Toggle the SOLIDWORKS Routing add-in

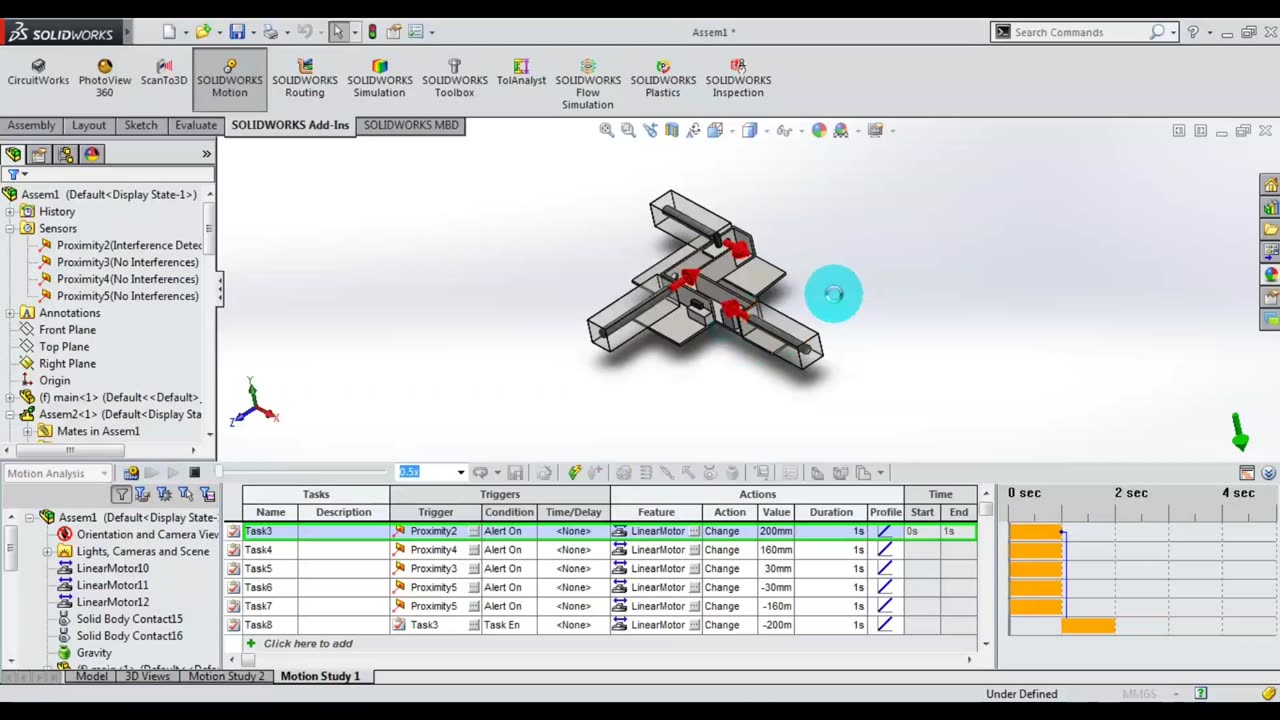tap(305, 78)
